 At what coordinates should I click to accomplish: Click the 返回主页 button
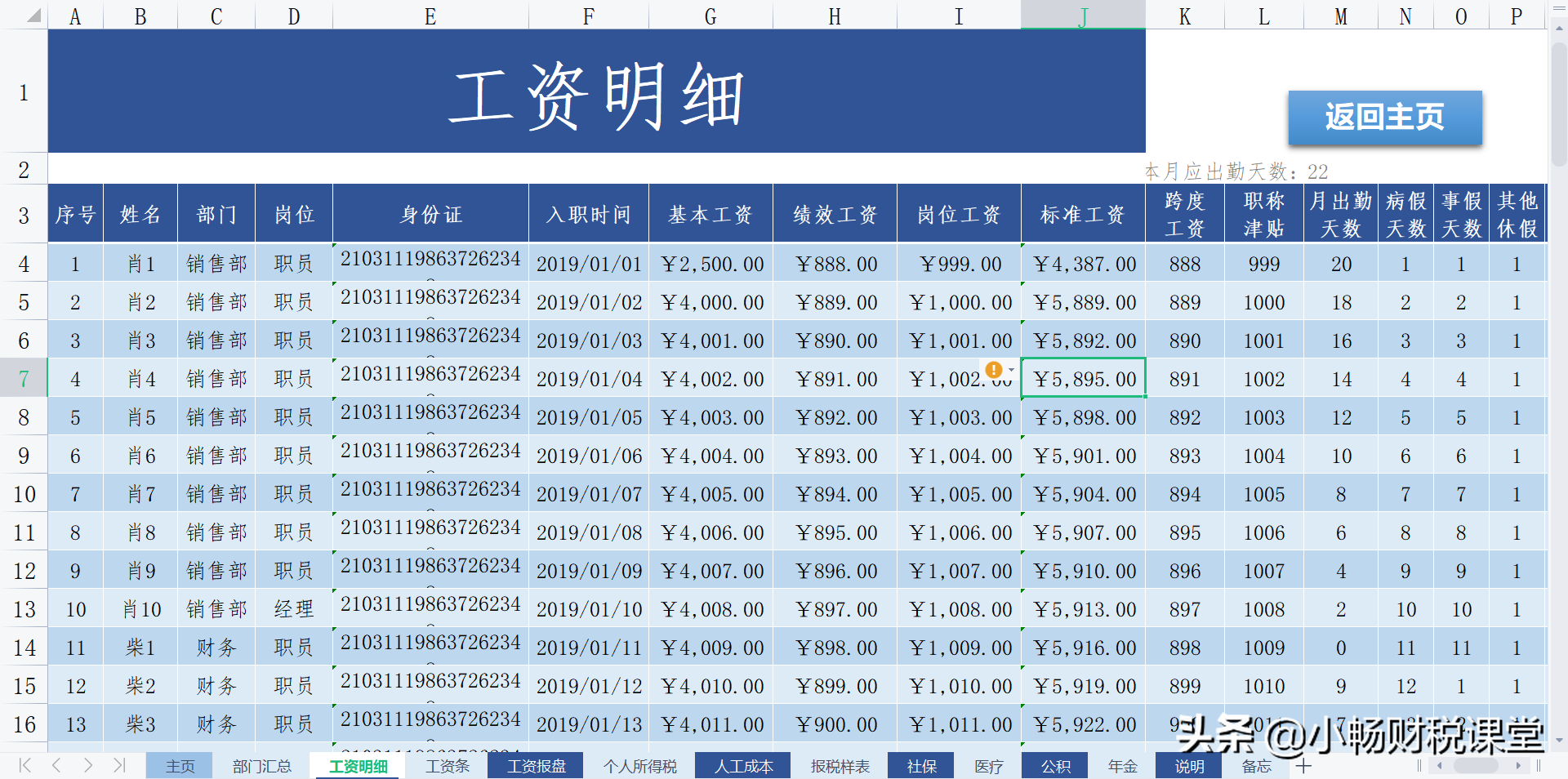click(1384, 118)
